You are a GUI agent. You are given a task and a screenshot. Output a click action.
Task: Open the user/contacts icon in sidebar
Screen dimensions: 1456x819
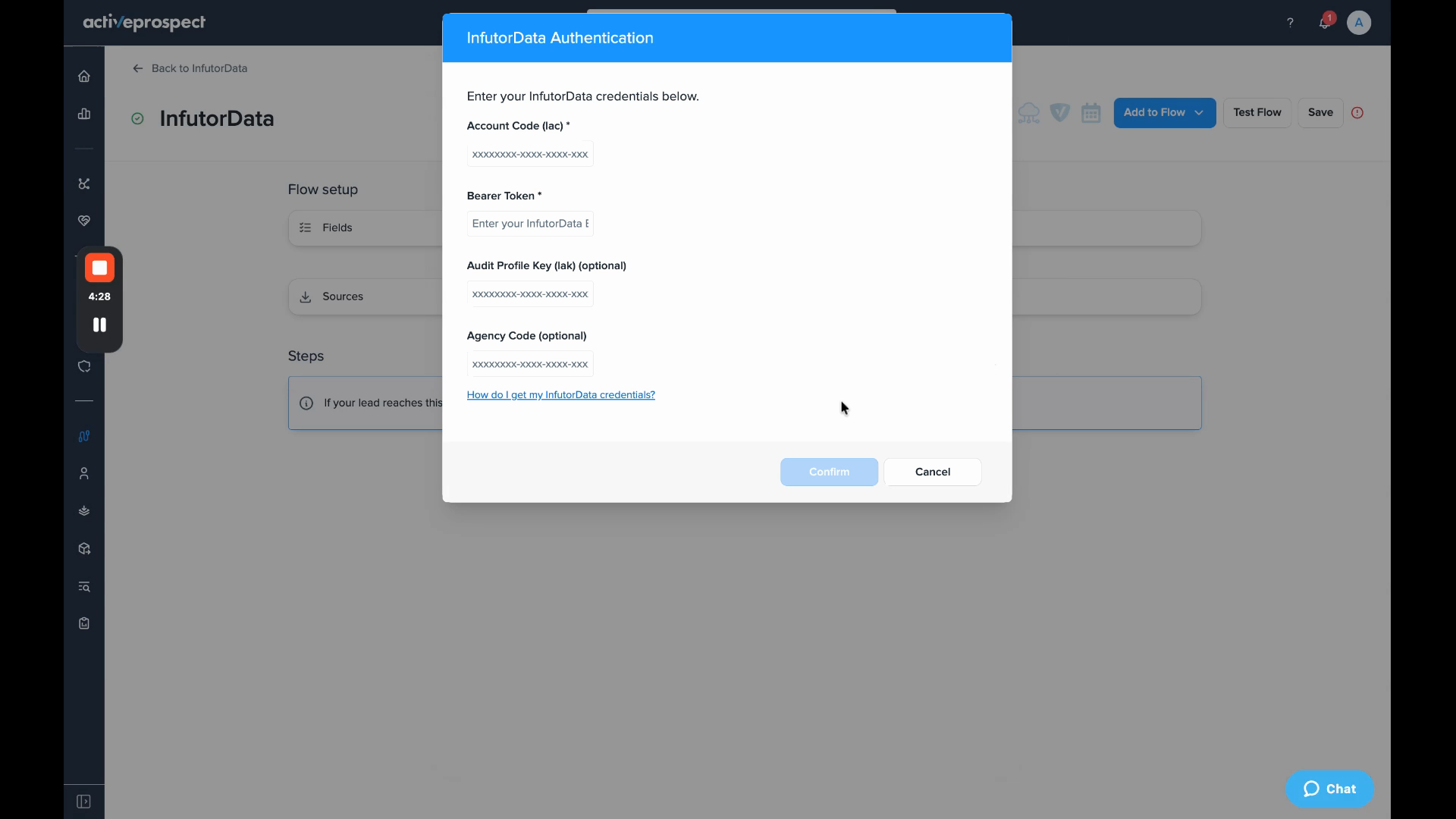(x=84, y=473)
